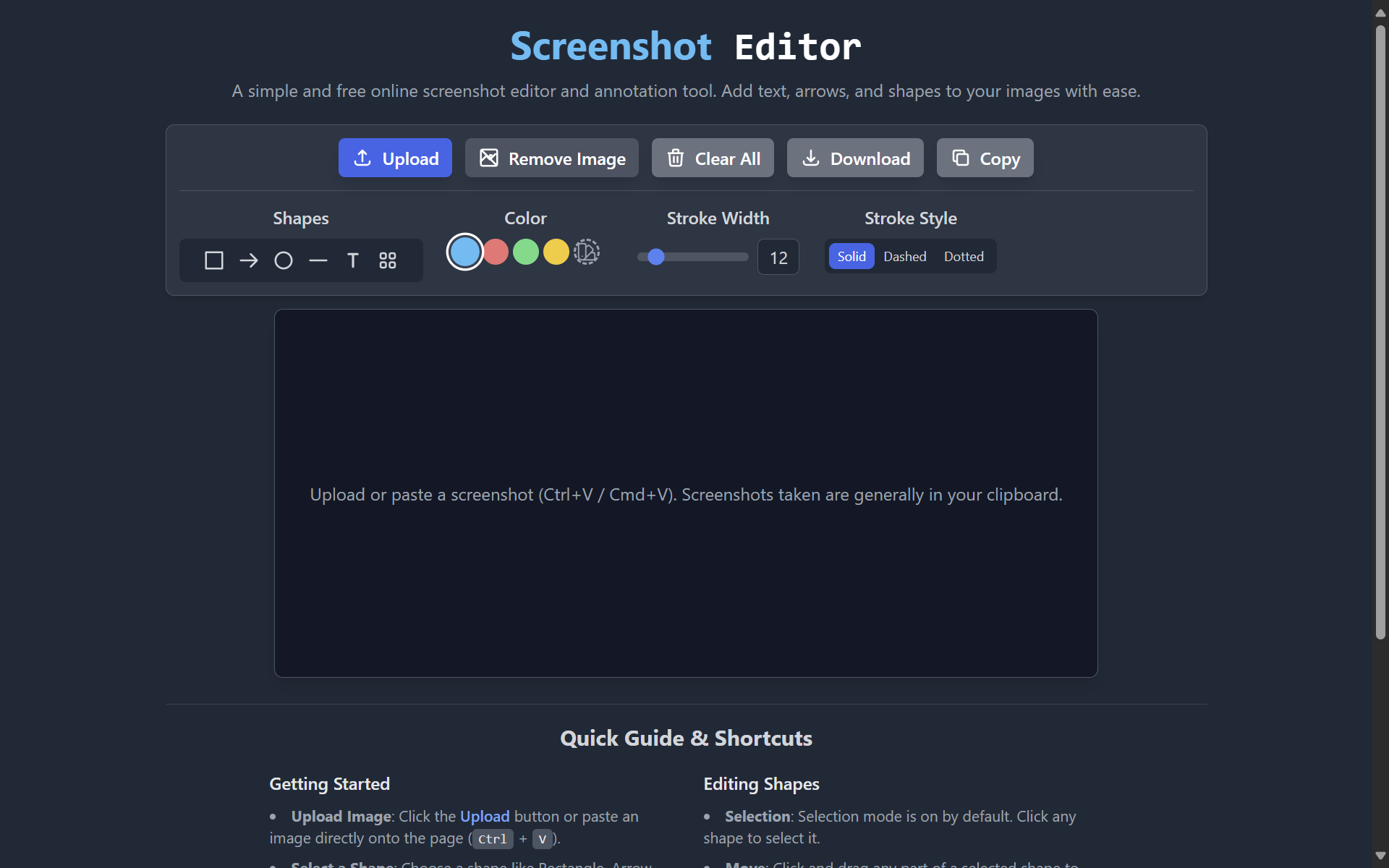The width and height of the screenshot is (1389, 868).
Task: Switch stroke style to Dashed
Action: [905, 256]
